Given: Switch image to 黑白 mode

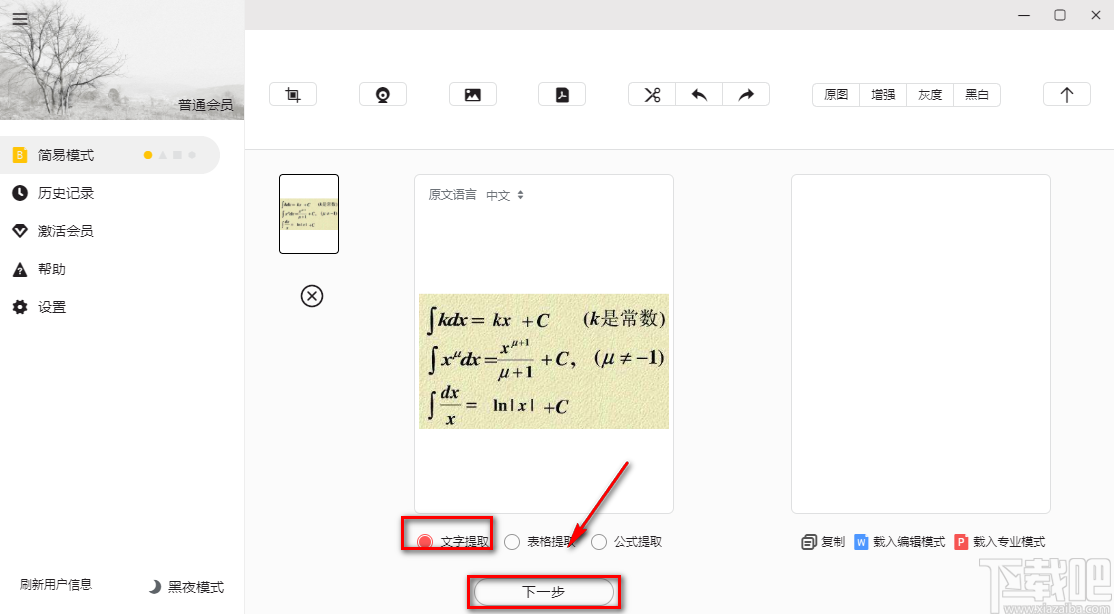Looking at the screenshot, I should pyautogui.click(x=977, y=95).
